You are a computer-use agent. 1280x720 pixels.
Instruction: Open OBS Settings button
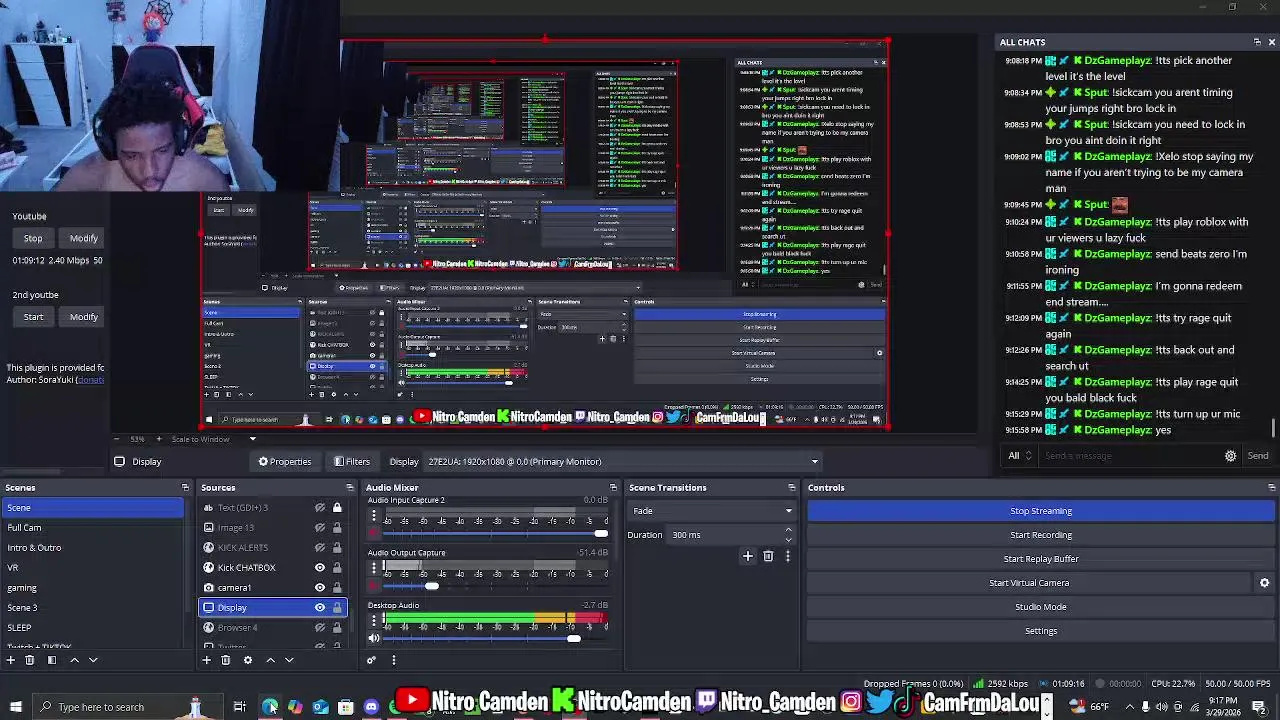[1040, 631]
